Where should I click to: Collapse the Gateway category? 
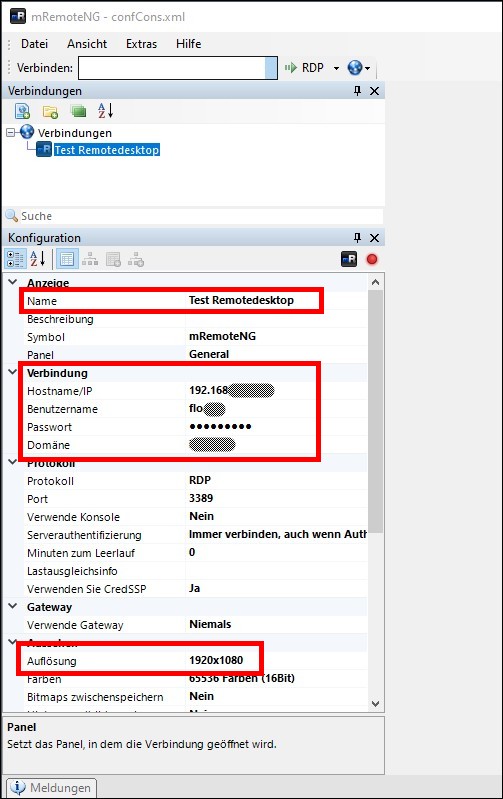[13, 606]
